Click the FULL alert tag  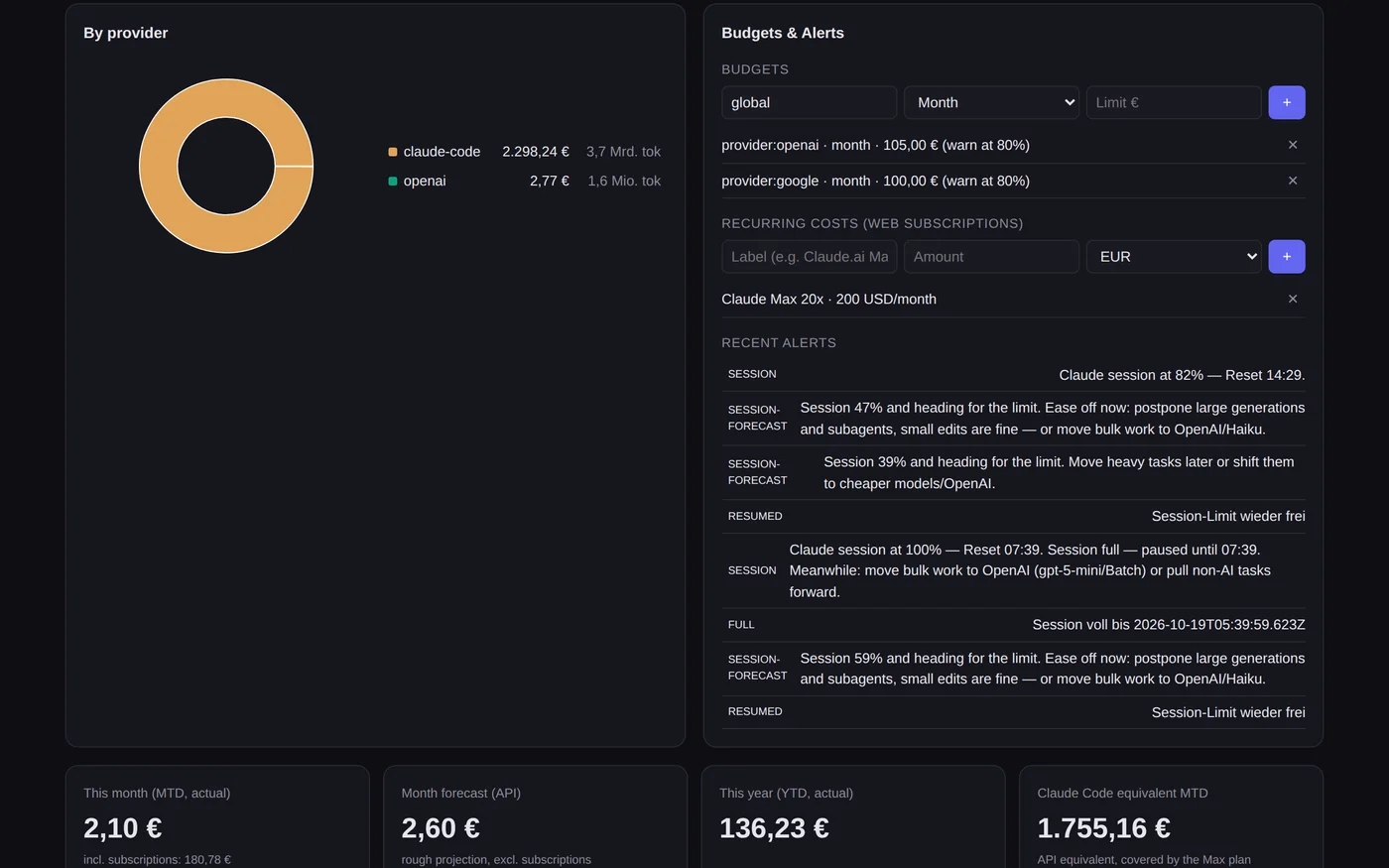pyautogui.click(x=741, y=625)
